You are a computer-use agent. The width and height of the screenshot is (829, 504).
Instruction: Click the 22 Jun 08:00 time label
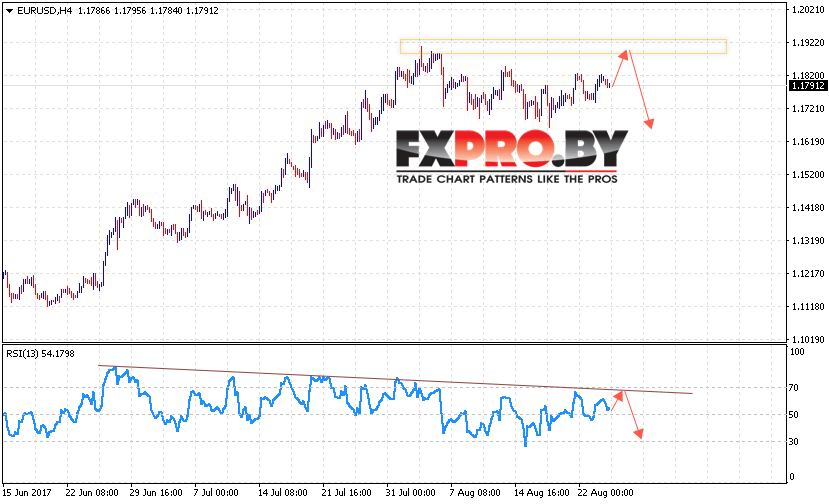[92, 493]
